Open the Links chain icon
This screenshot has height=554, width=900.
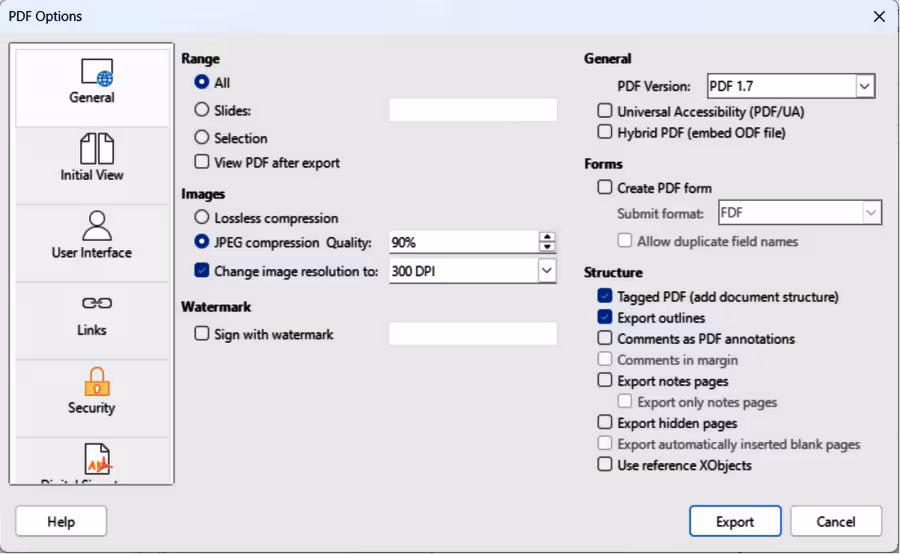[x=97, y=303]
